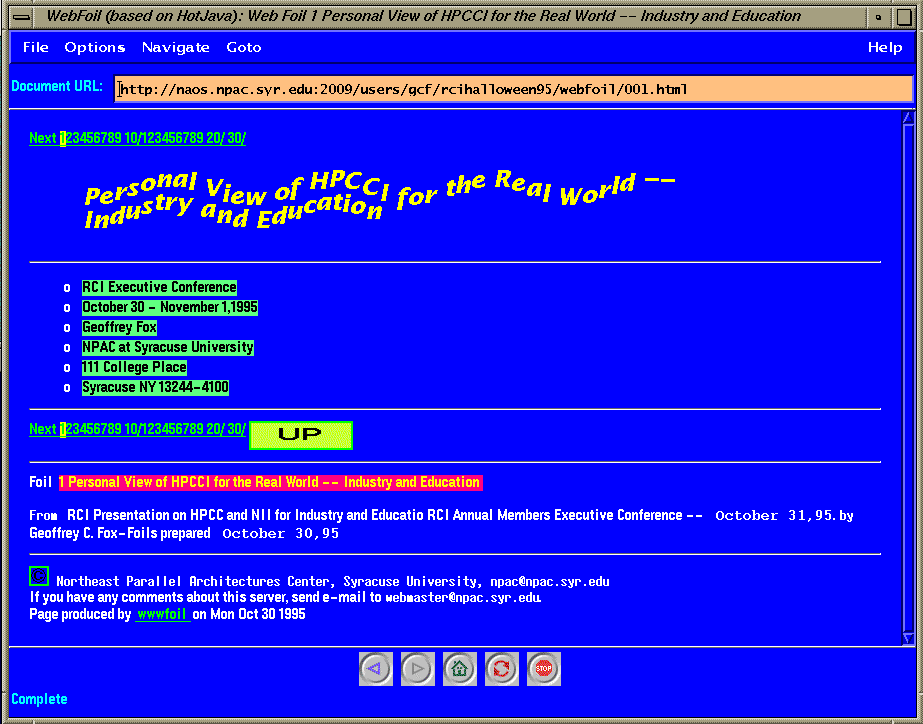The width and height of the screenshot is (923, 724).
Task: Select the 'RCI Executive Conference' list item
Action: tap(160, 287)
